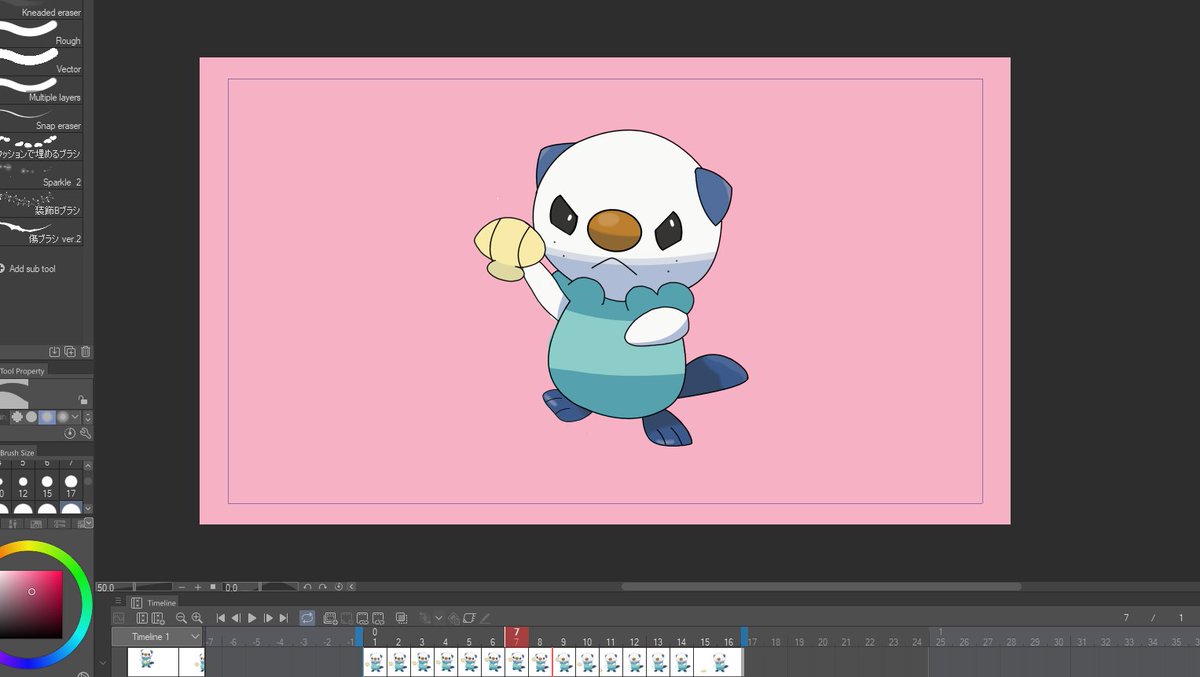The height and width of the screenshot is (677, 1200).
Task: Switch to the Tool Property tab
Action: pos(23,371)
